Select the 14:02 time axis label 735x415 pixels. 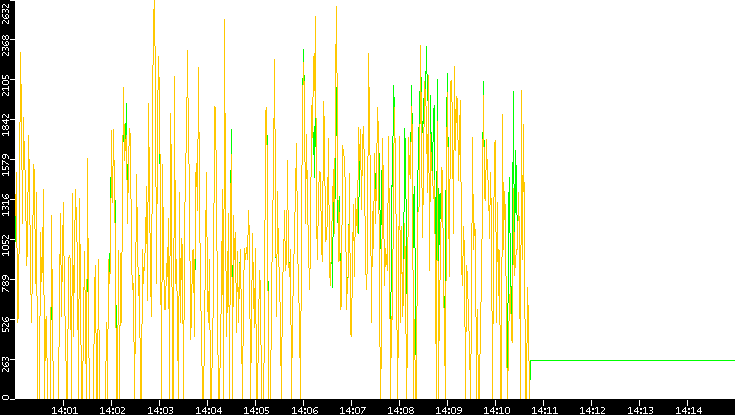tap(112, 410)
